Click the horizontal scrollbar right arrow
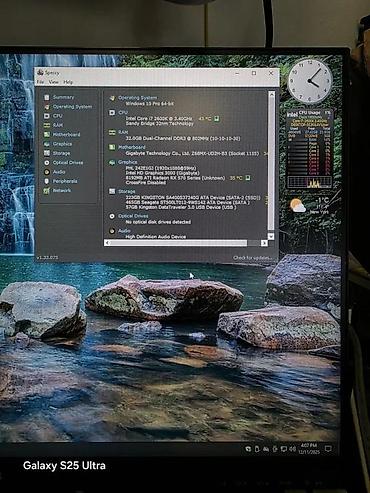The height and width of the screenshot is (493, 370). [264, 243]
